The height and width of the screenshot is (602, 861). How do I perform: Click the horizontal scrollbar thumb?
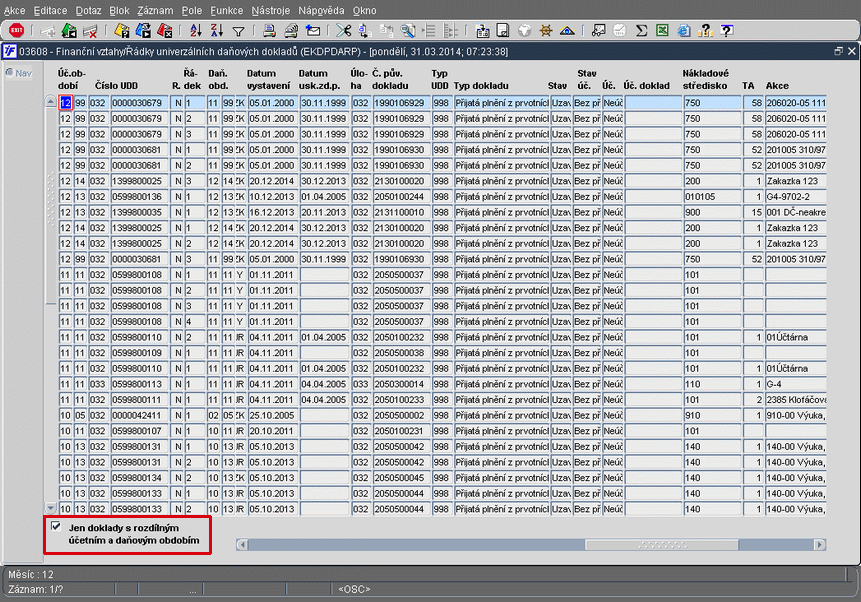click(x=662, y=545)
